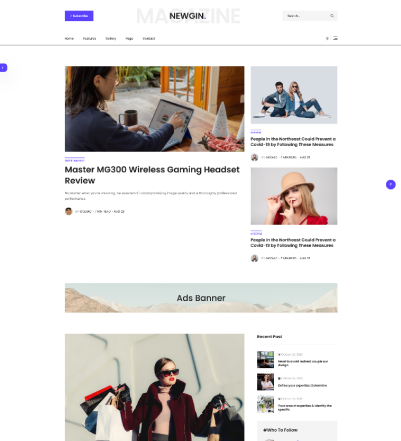Open the Contact menu item

tap(149, 39)
